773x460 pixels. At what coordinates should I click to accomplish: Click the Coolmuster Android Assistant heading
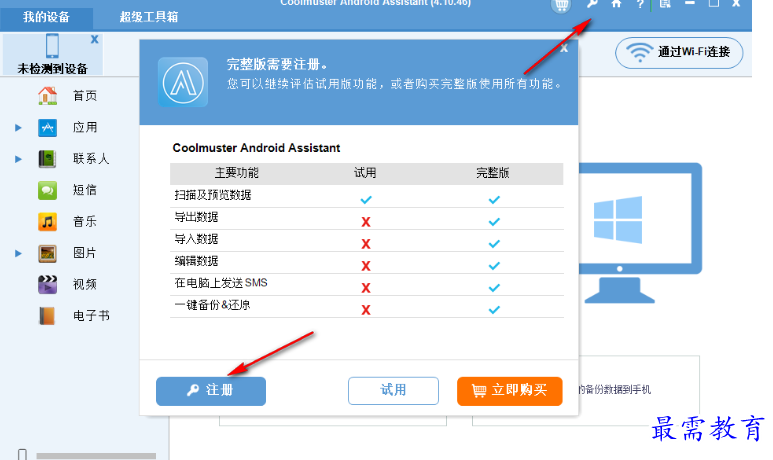[x=256, y=148]
